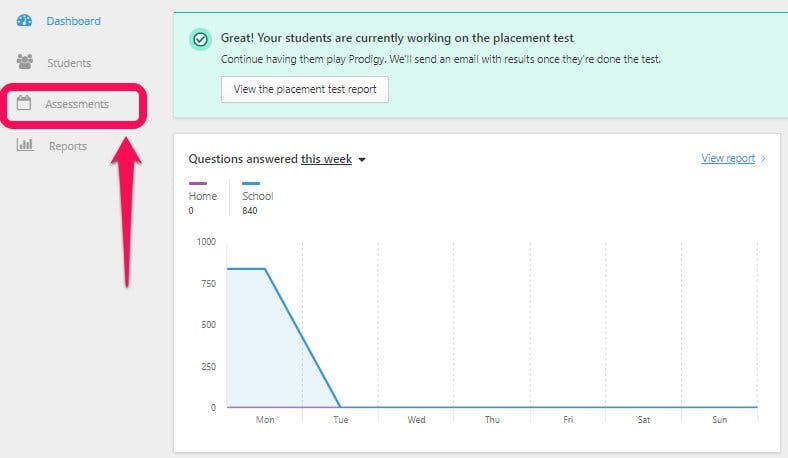Click the green checkmark circle icon

pos(201,39)
